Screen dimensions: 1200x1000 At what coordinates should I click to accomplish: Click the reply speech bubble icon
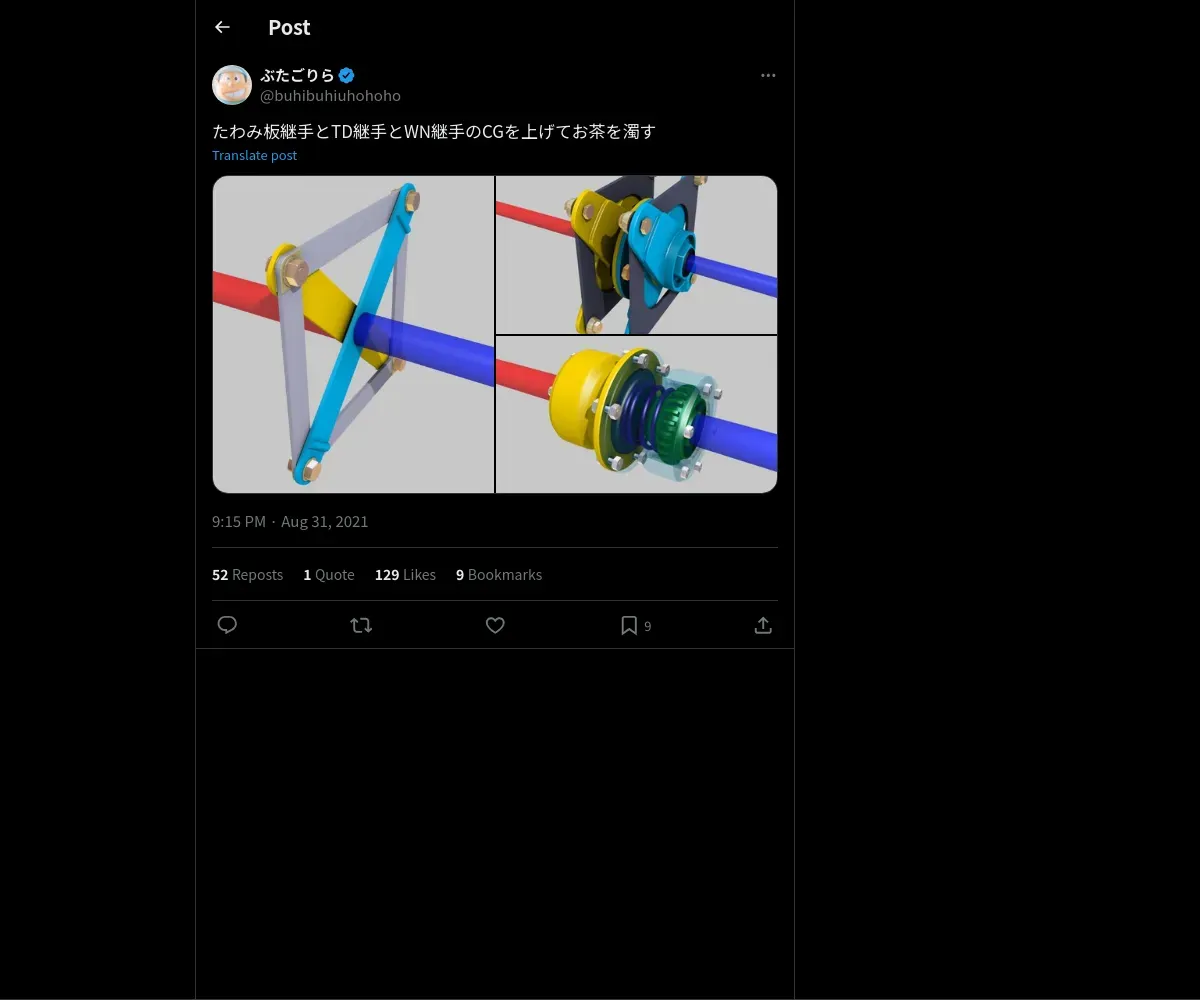click(x=227, y=625)
